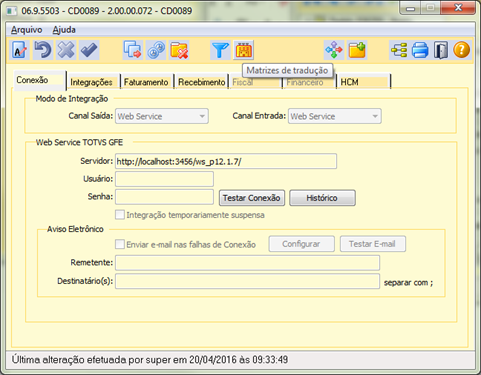Switch to the Financeiro tab
Image resolution: width=481 pixels, height=375 pixels.
pos(309,82)
